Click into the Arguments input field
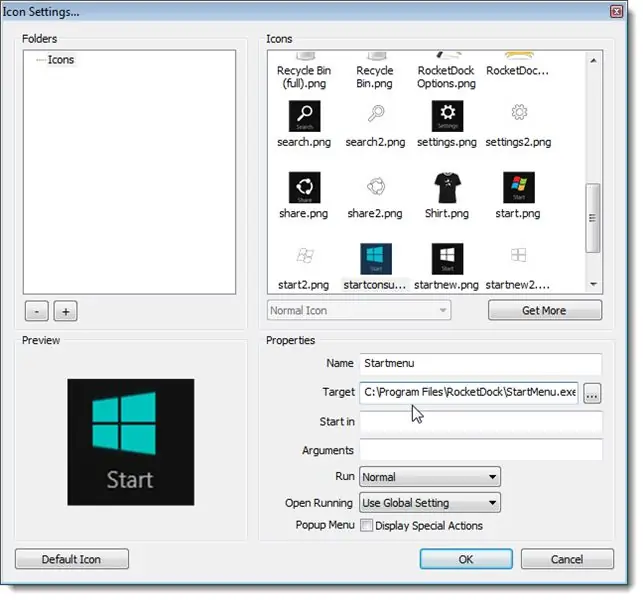The width and height of the screenshot is (643, 600). (x=480, y=451)
